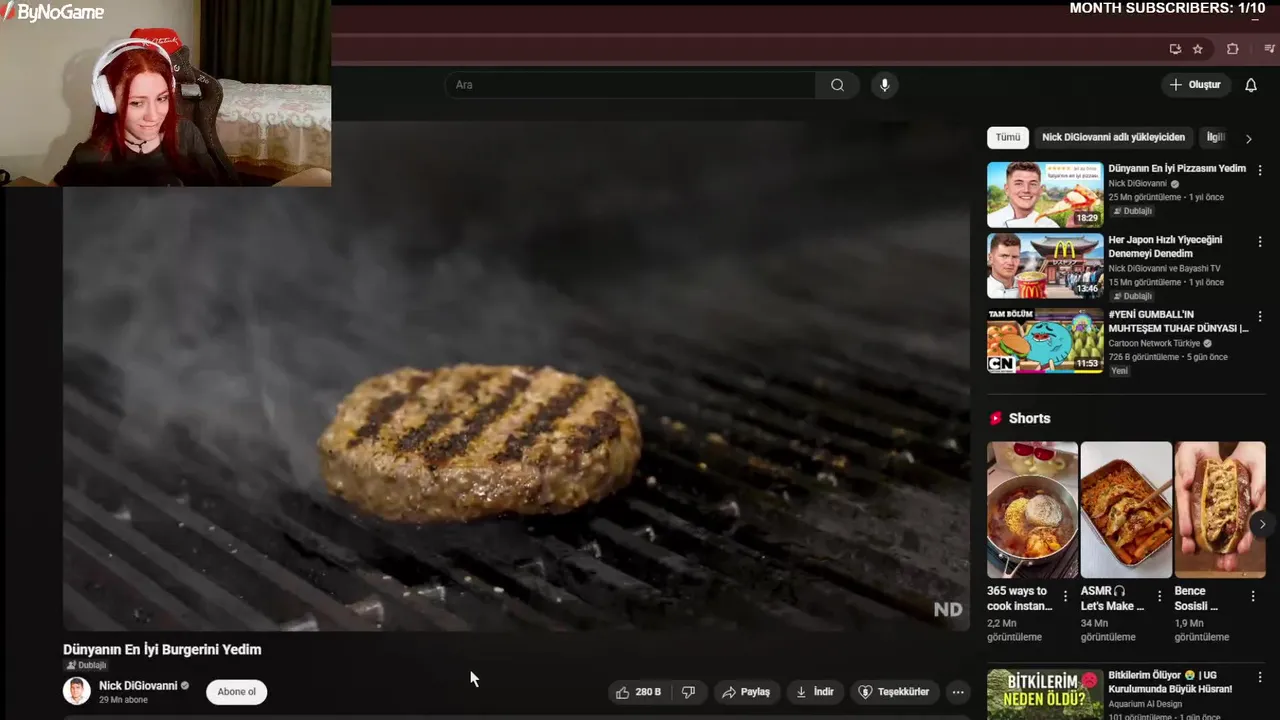Open 365 ways to cook instant short thumbnail
The image size is (1280, 720).
(1032, 510)
